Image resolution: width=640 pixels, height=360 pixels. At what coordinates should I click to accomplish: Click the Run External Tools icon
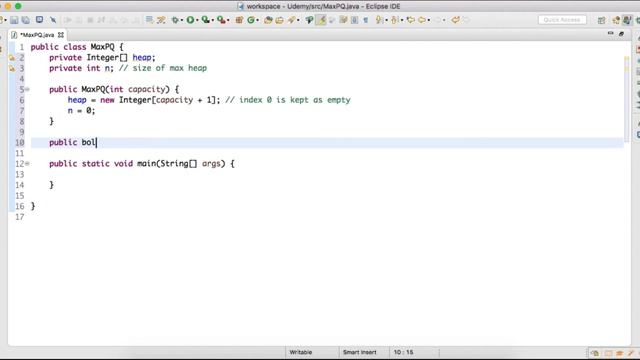tap(221, 20)
